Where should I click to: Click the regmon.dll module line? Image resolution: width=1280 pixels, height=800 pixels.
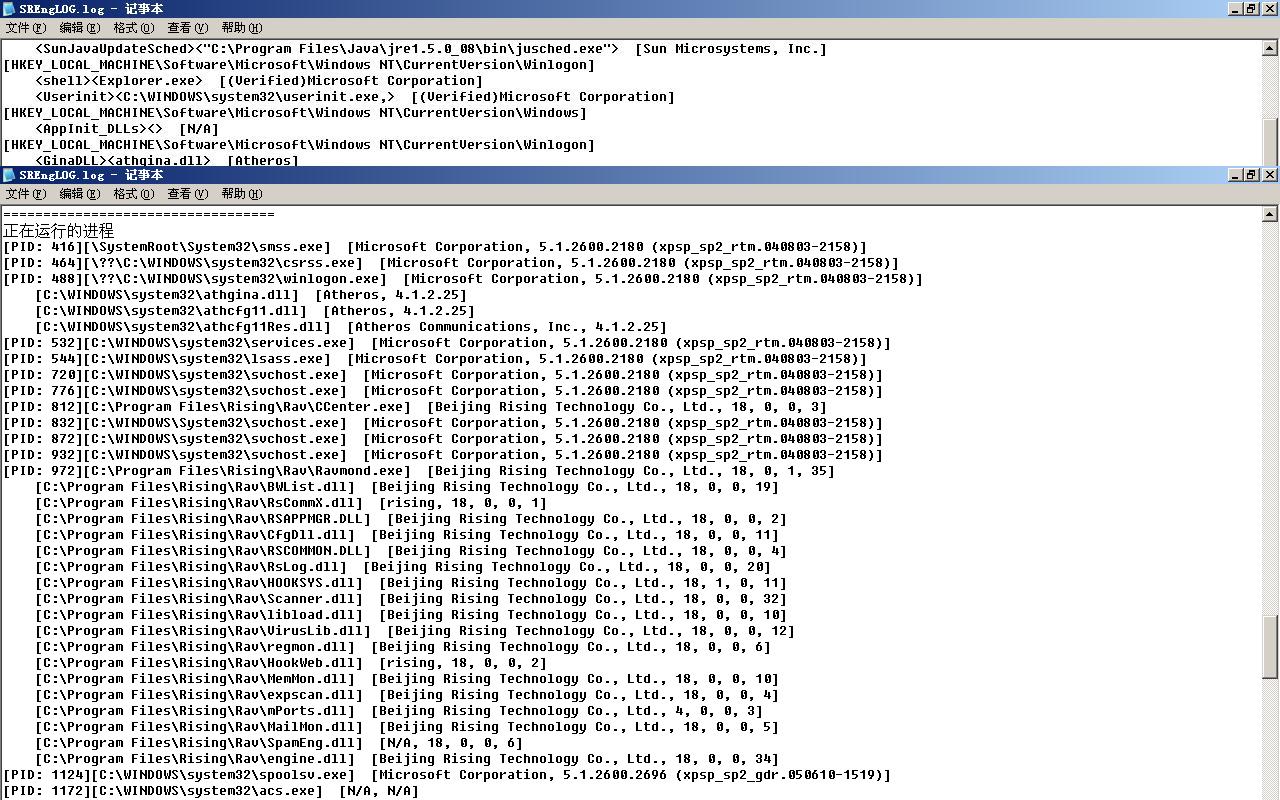click(403, 647)
